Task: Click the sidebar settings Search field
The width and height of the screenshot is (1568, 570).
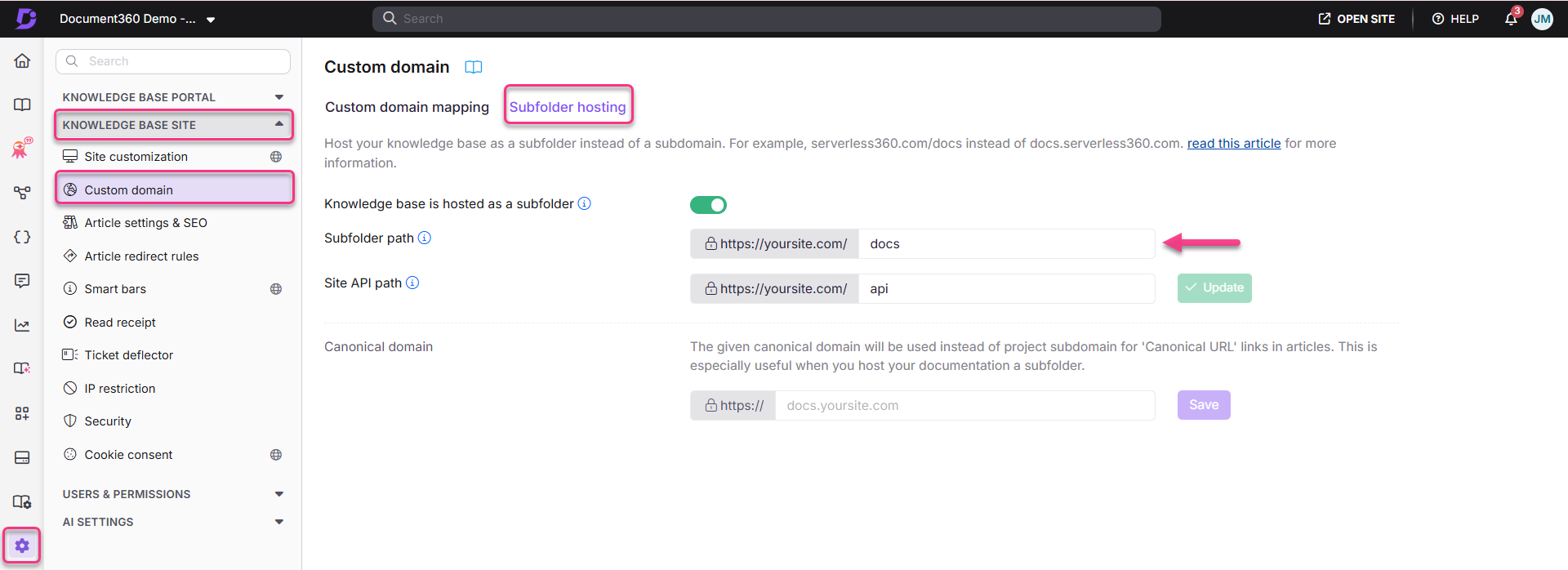Action: point(173,61)
